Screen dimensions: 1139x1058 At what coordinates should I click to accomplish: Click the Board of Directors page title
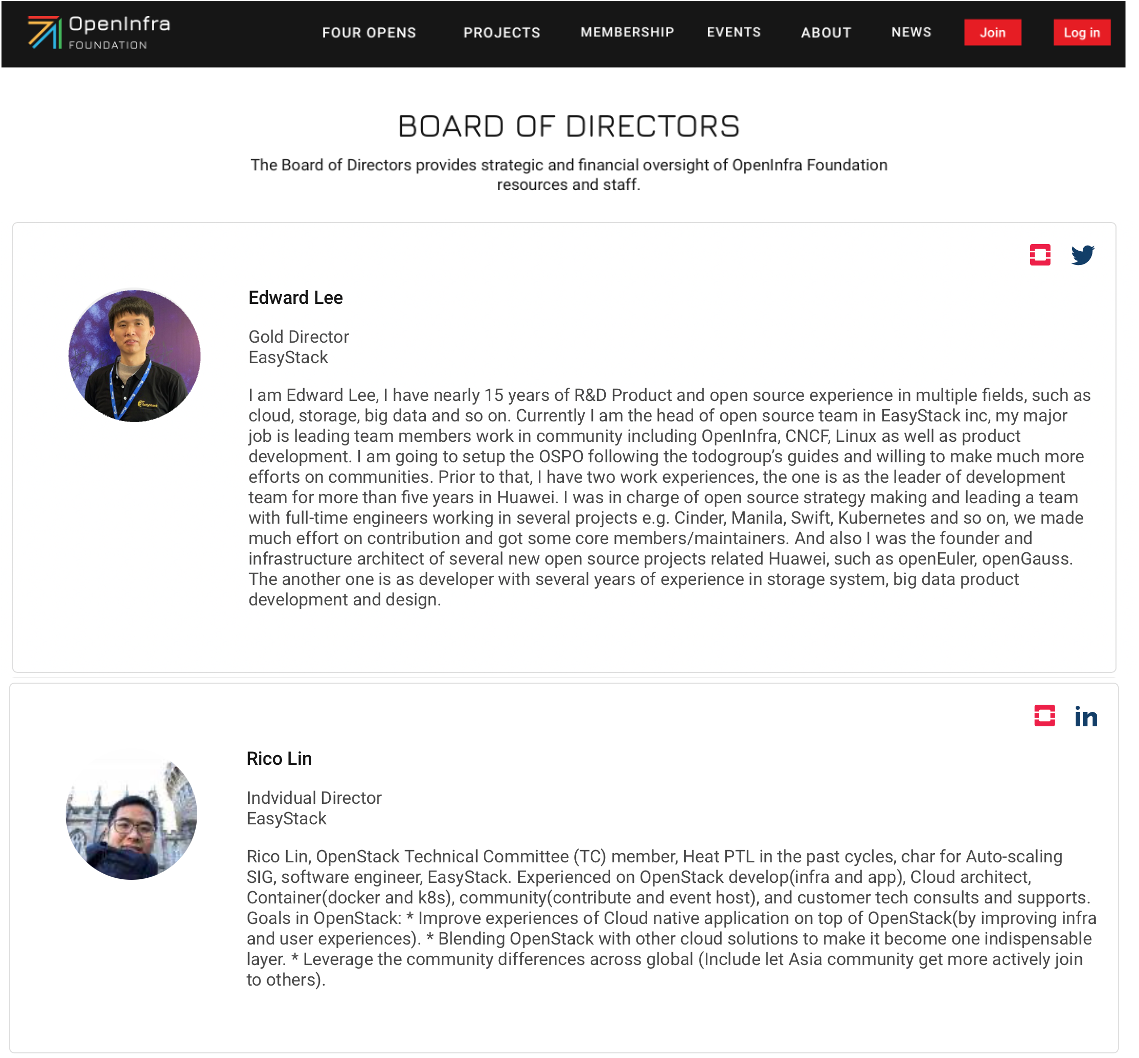click(x=569, y=127)
